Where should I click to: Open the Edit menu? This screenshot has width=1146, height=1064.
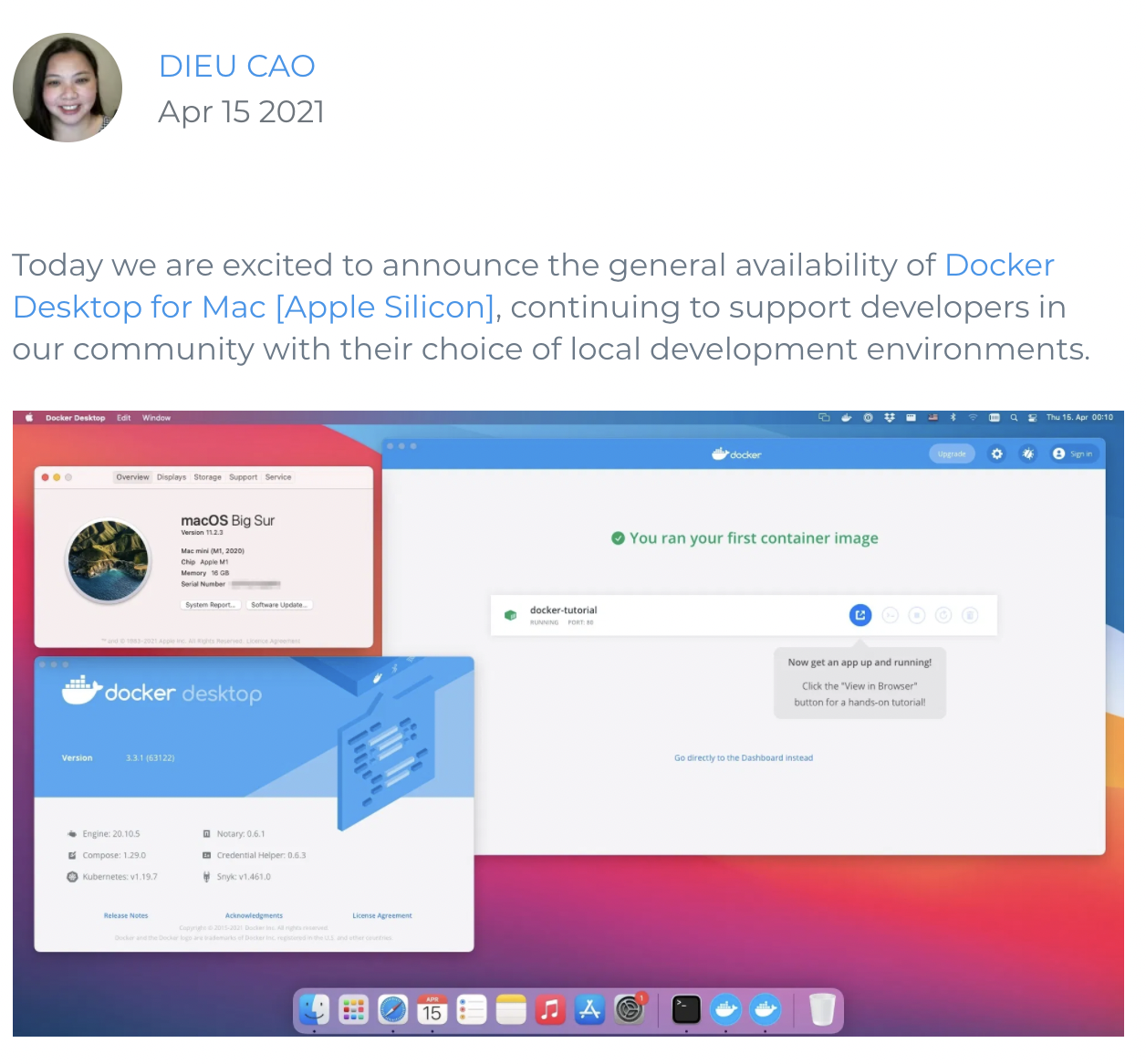click(x=123, y=418)
